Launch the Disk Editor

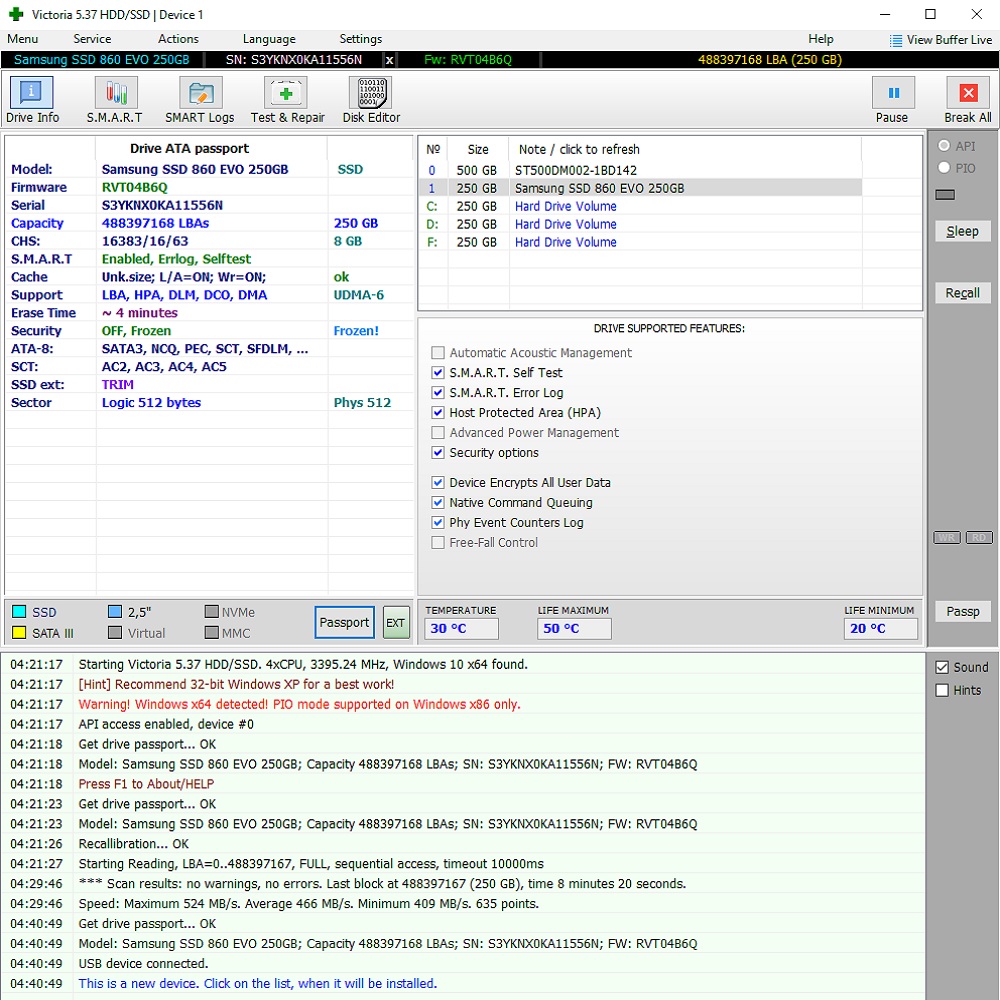click(371, 99)
